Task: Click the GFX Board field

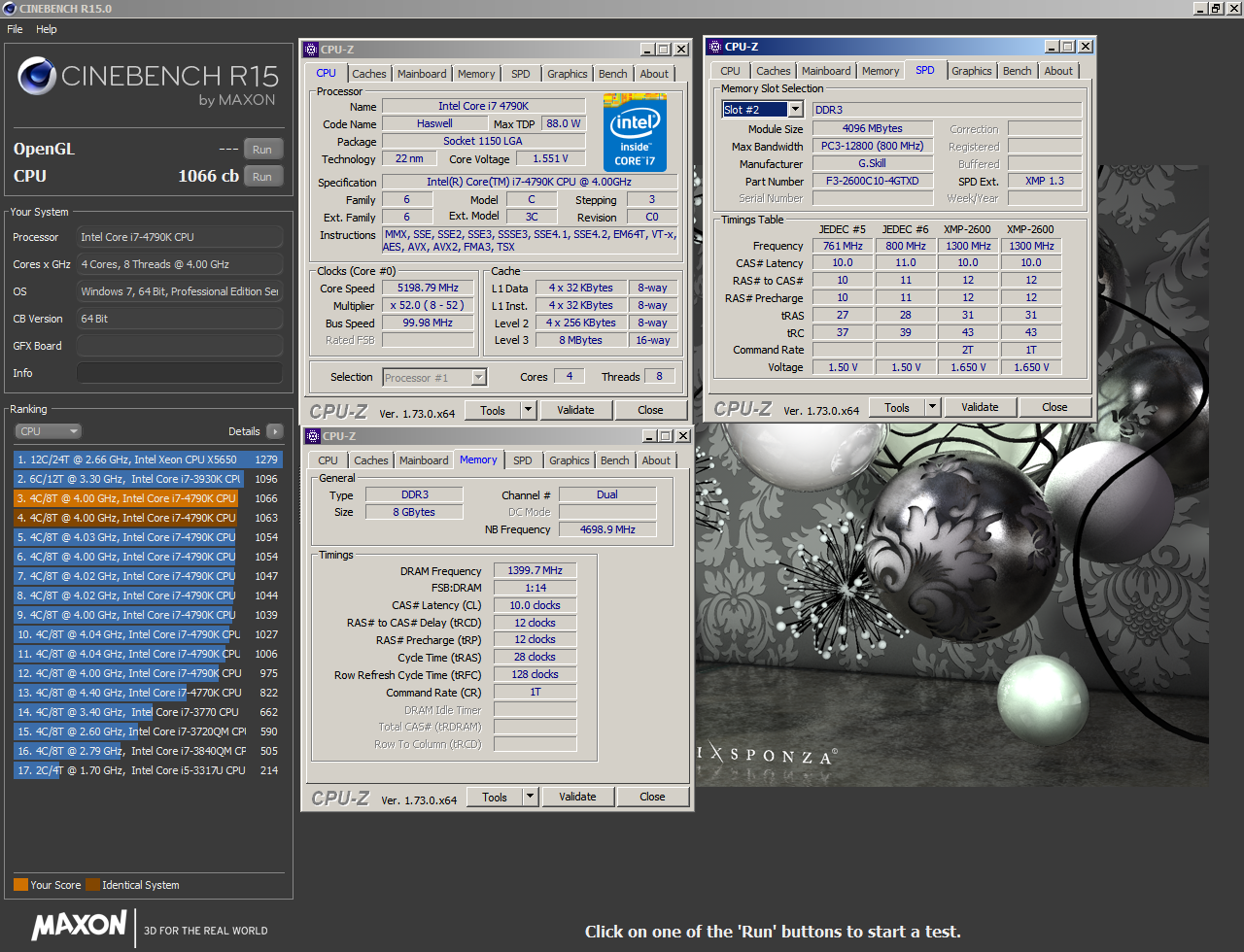Action: [179, 346]
